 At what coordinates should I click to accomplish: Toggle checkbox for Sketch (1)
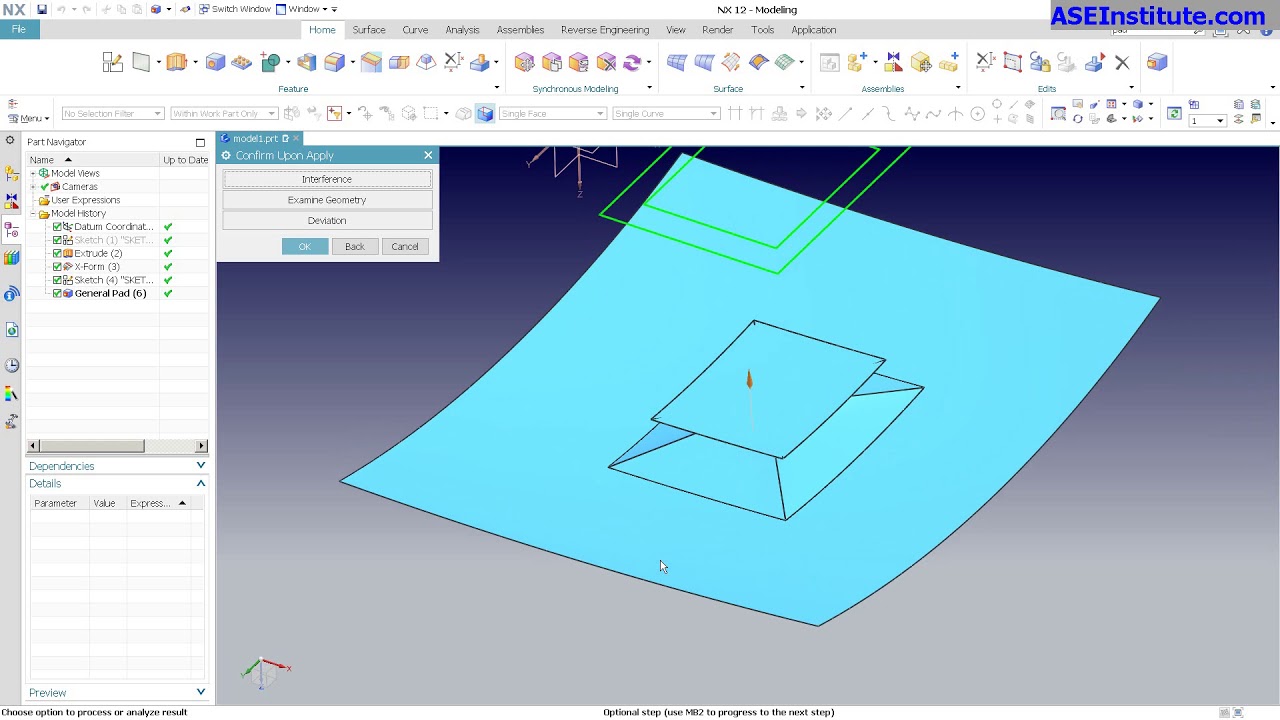coord(57,240)
